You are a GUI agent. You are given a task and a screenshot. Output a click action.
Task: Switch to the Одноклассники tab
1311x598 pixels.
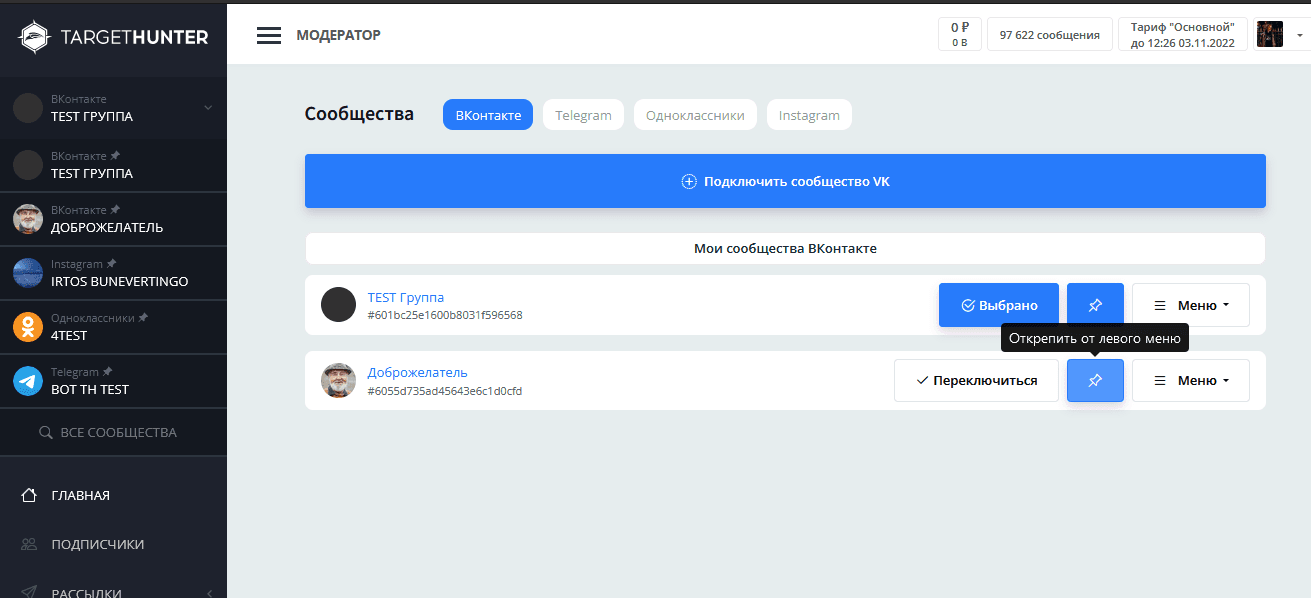695,115
